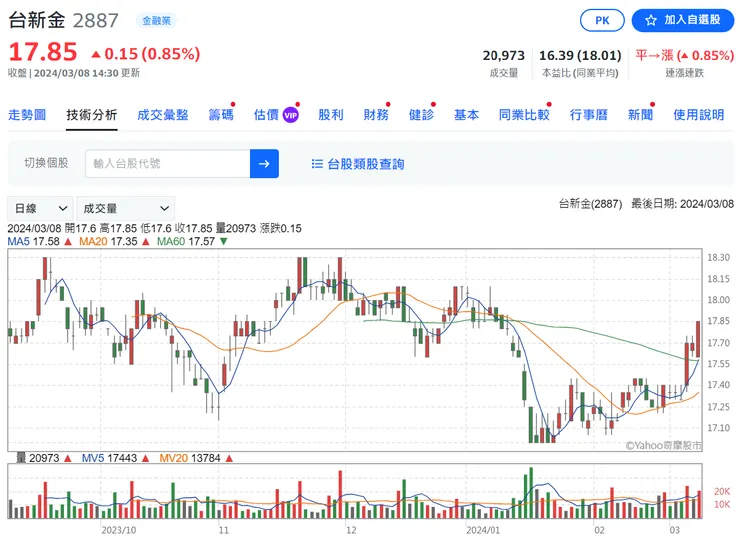This screenshot has width=740, height=541.
Task: Click 2024/01 date axis label
Action: tap(483, 530)
